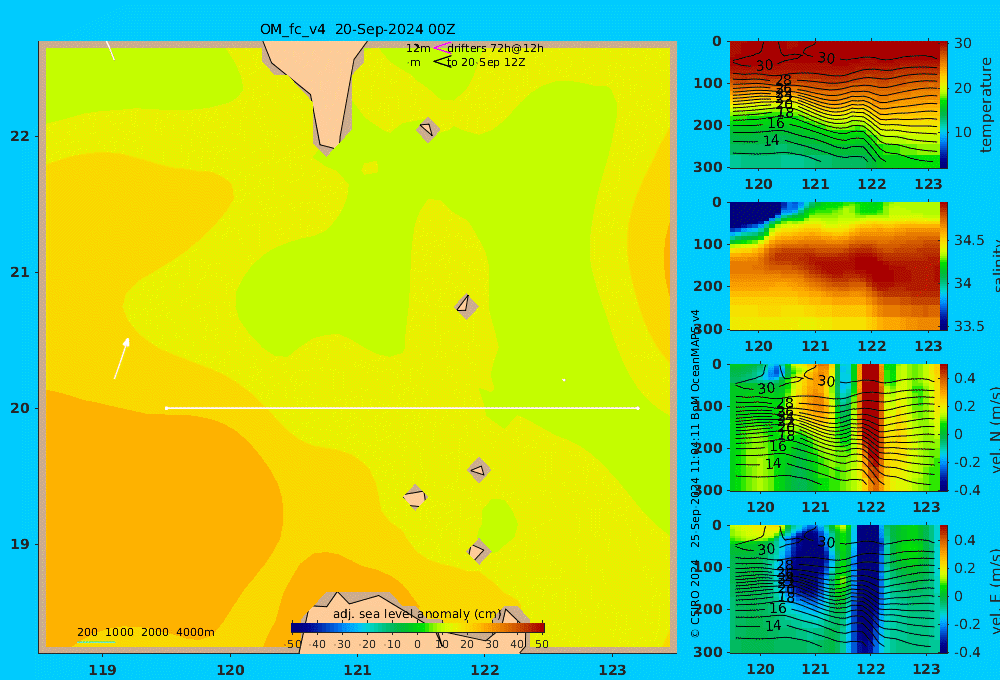Click the southern tip of Taiwan landmass
1000x680 pixels.
pos(327,148)
